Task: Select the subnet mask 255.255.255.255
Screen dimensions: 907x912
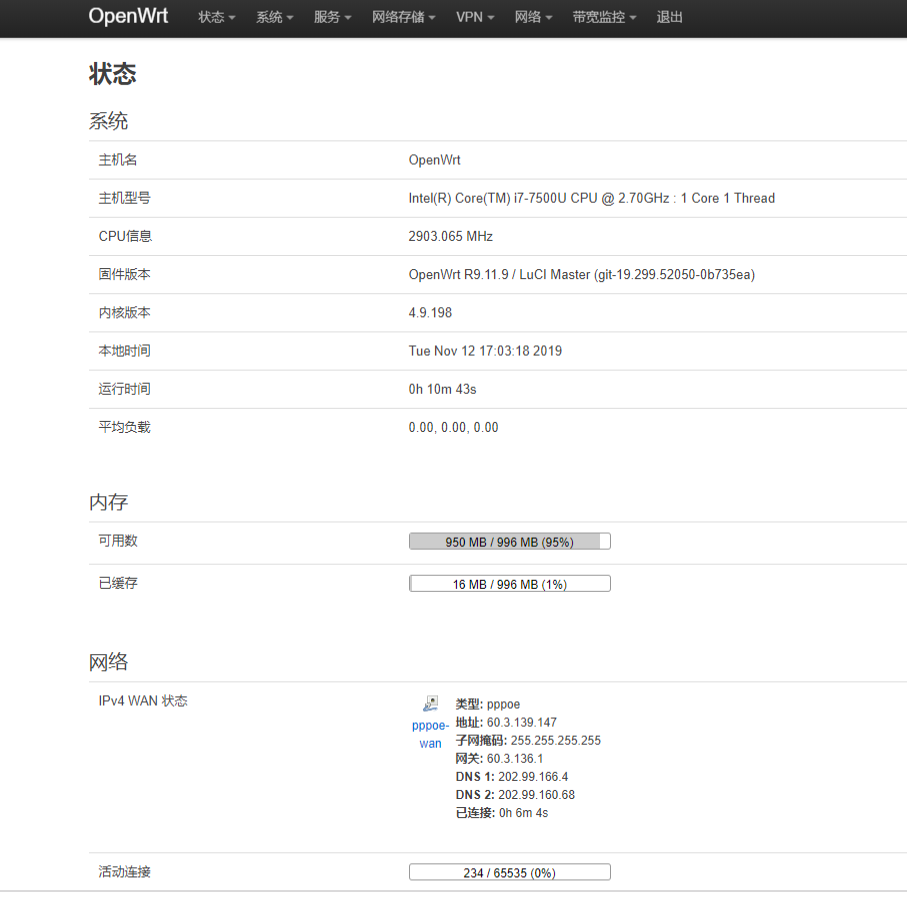Action: (x=556, y=740)
